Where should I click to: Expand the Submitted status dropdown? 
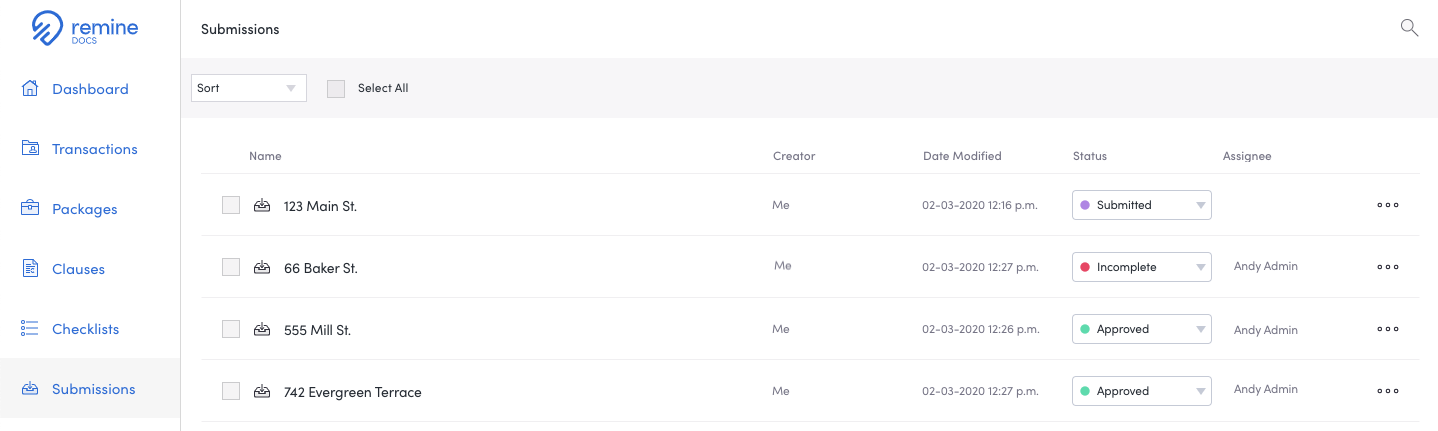click(x=1142, y=205)
